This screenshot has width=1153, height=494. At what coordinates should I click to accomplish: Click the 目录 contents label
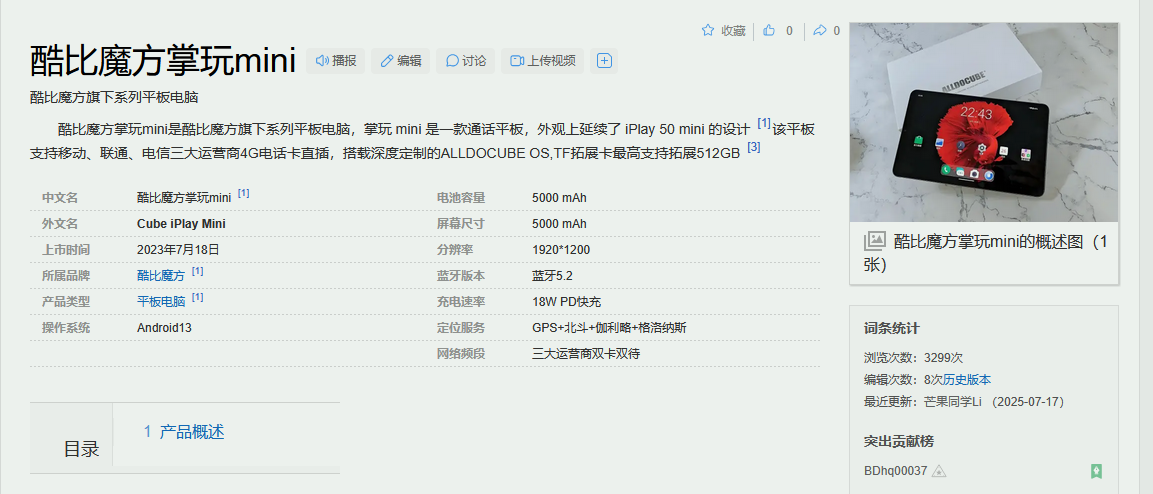(82, 449)
